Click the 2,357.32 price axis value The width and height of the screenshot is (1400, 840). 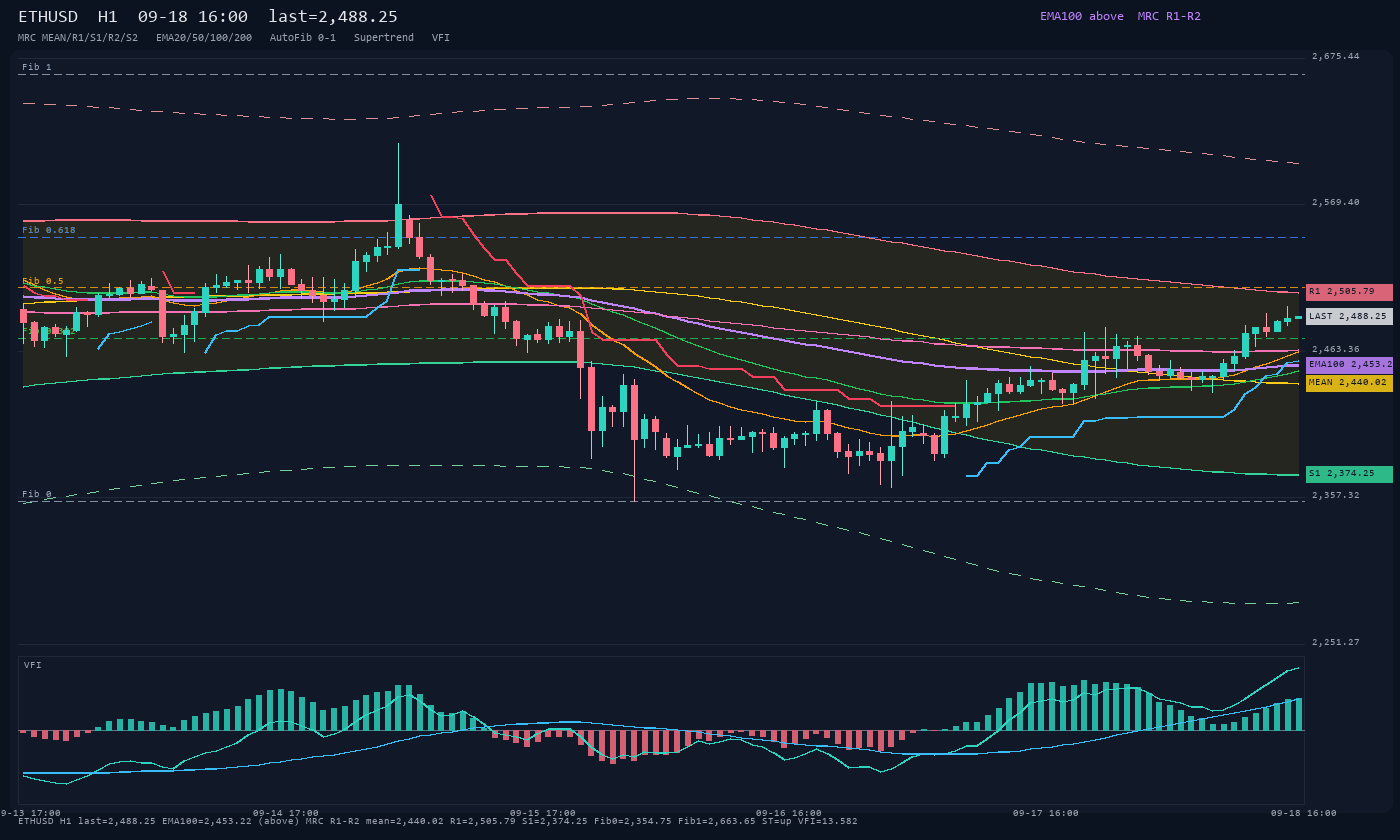tap(1336, 495)
